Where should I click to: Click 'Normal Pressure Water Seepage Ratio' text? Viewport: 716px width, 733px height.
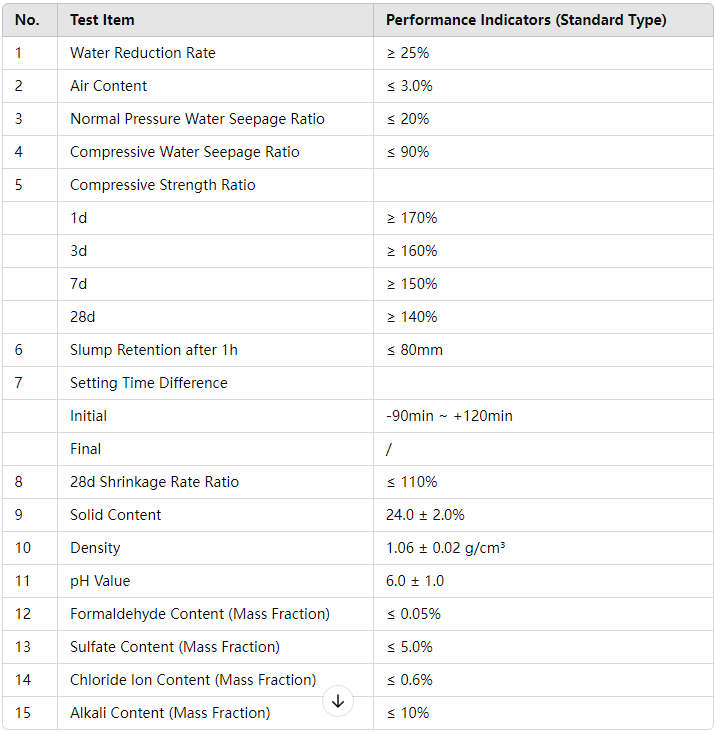[197, 119]
